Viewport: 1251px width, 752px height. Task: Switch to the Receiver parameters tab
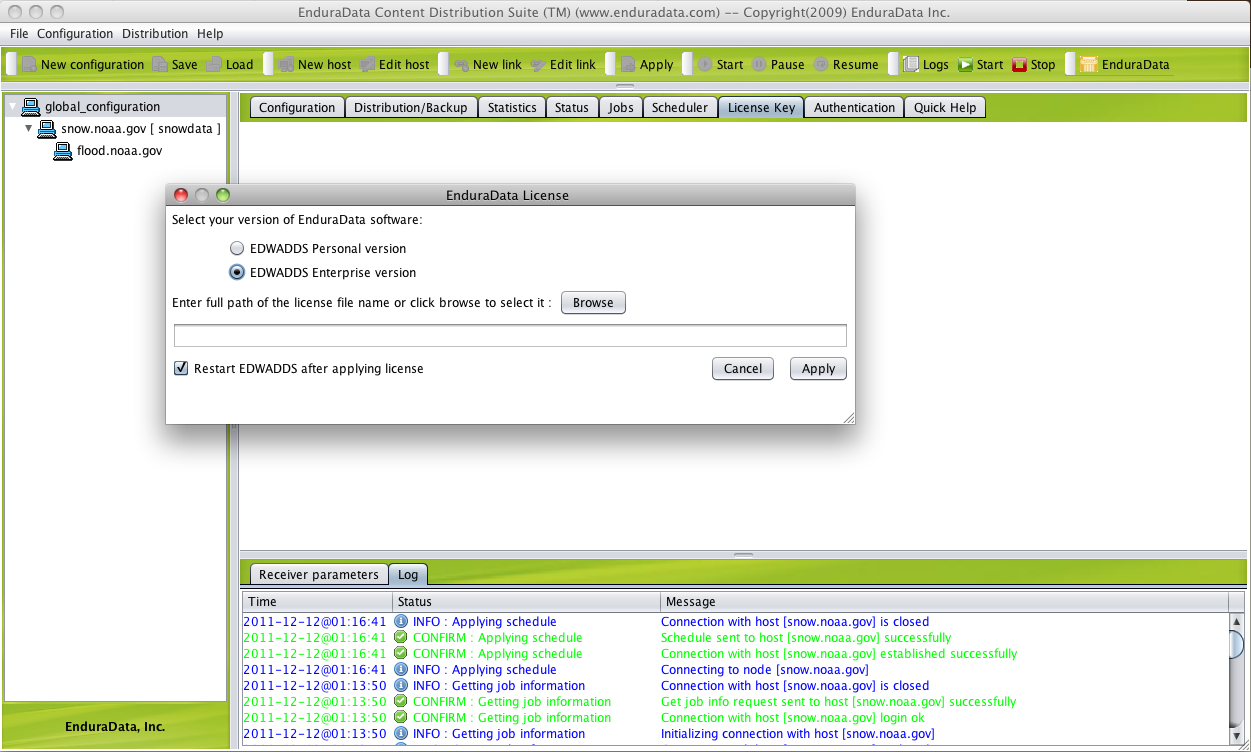(x=319, y=574)
